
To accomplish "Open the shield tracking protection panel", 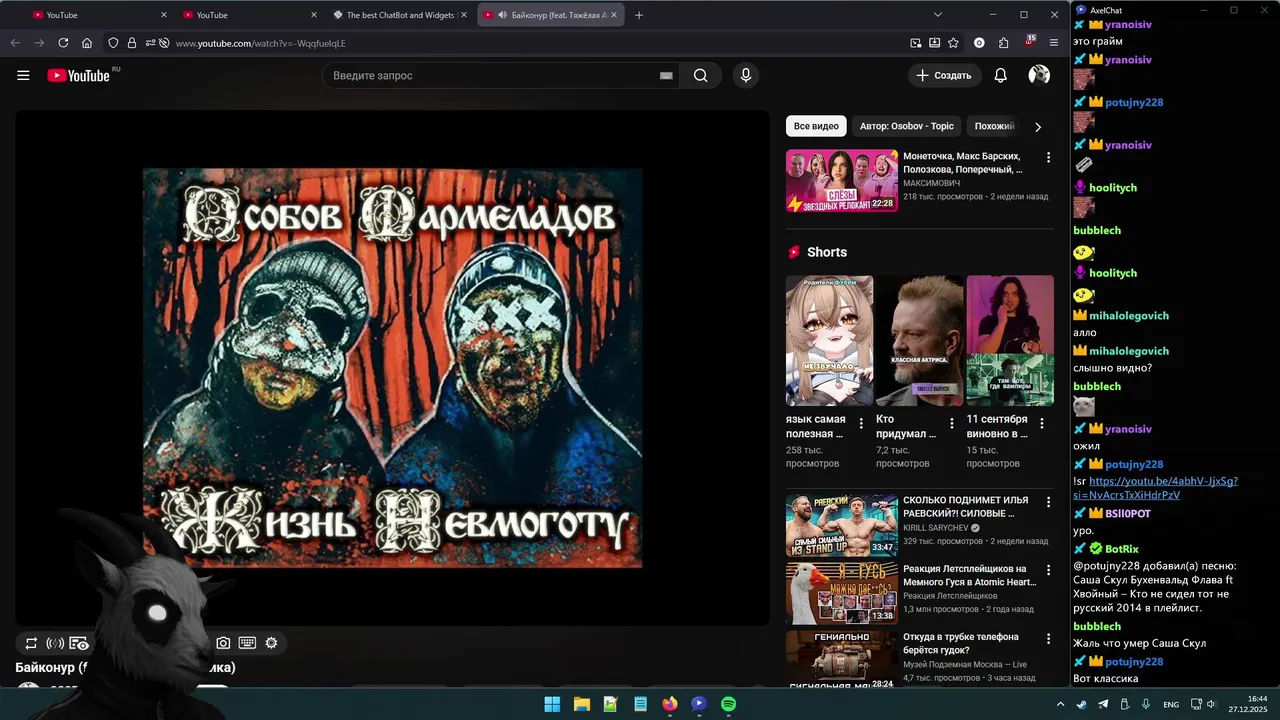I will (113, 43).
